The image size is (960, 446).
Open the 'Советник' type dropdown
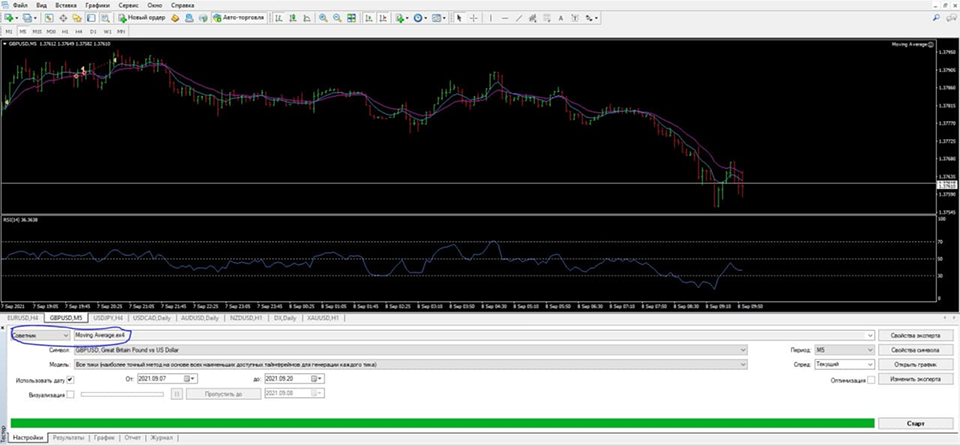point(40,336)
